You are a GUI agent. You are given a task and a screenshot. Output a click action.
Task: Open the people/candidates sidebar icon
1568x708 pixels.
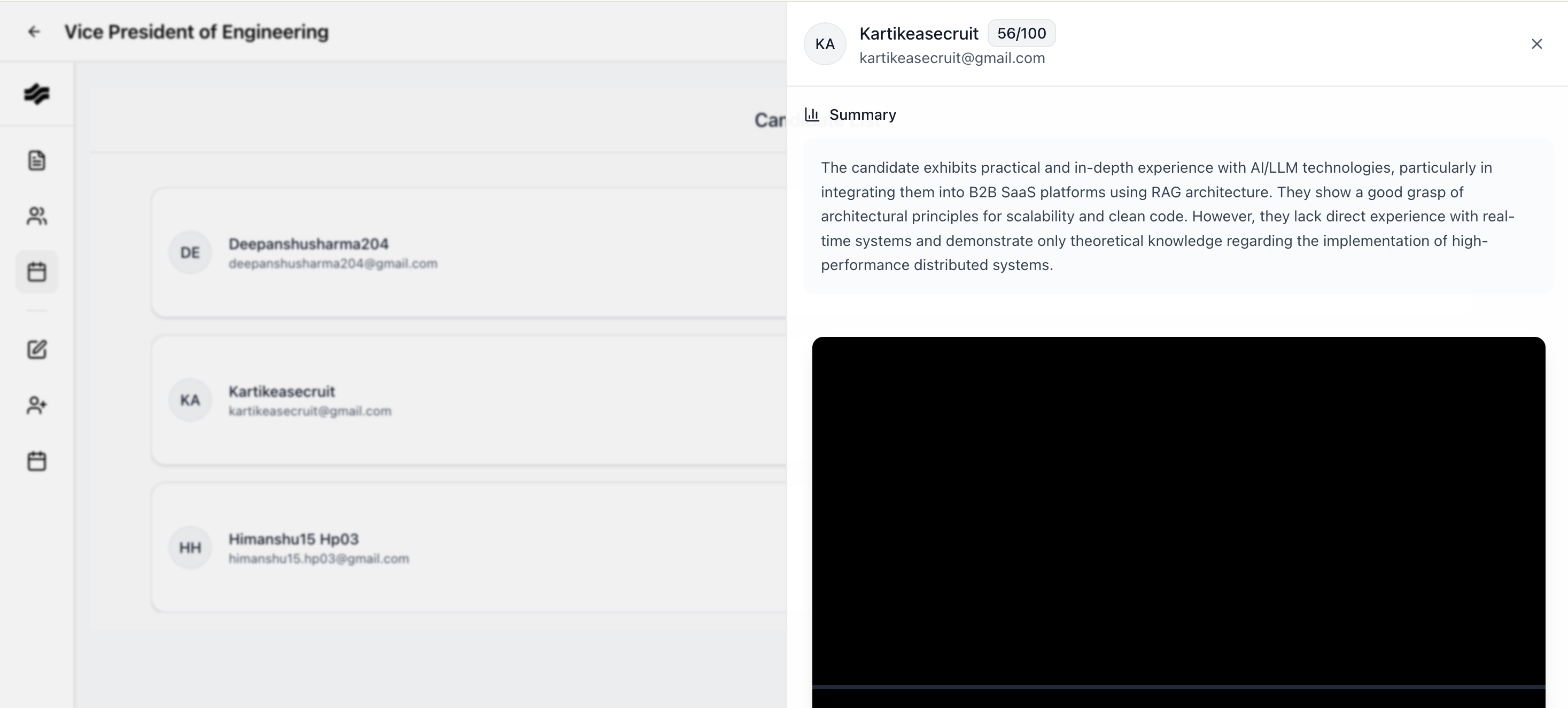[x=36, y=216]
